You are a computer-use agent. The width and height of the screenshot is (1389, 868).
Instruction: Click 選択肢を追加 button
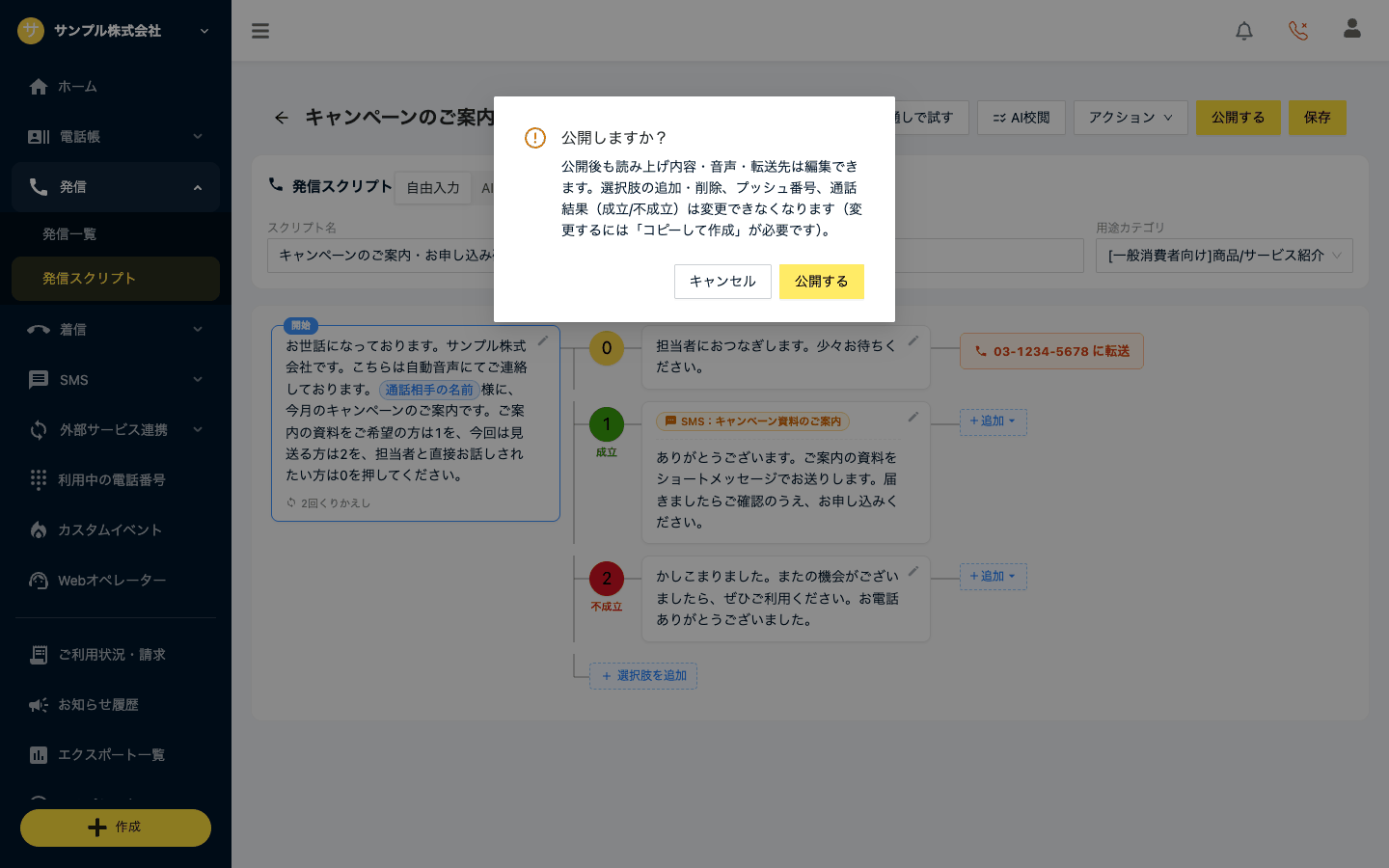click(643, 676)
